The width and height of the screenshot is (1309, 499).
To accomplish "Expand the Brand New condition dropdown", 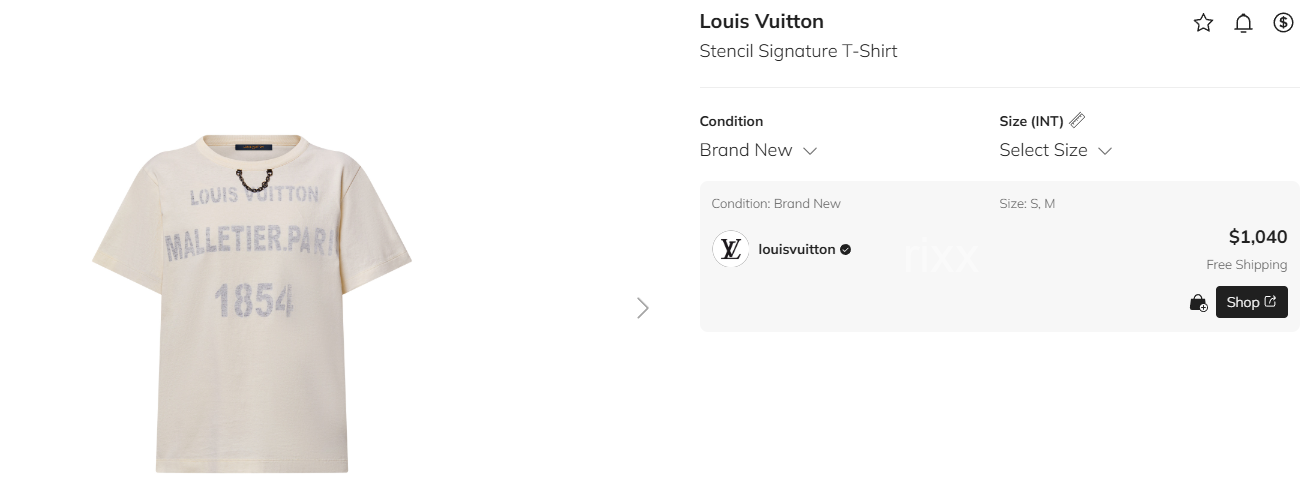I will (x=758, y=150).
